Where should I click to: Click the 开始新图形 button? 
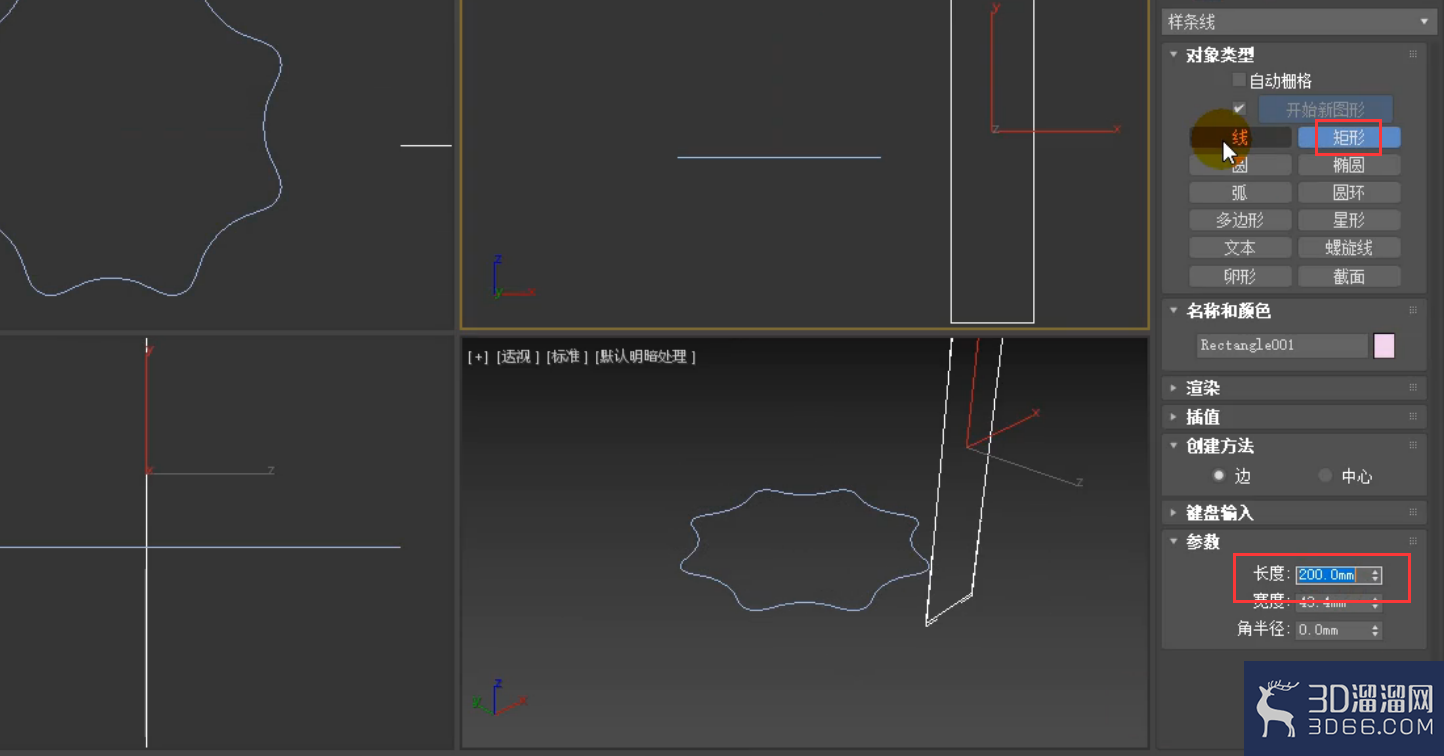pos(1325,109)
